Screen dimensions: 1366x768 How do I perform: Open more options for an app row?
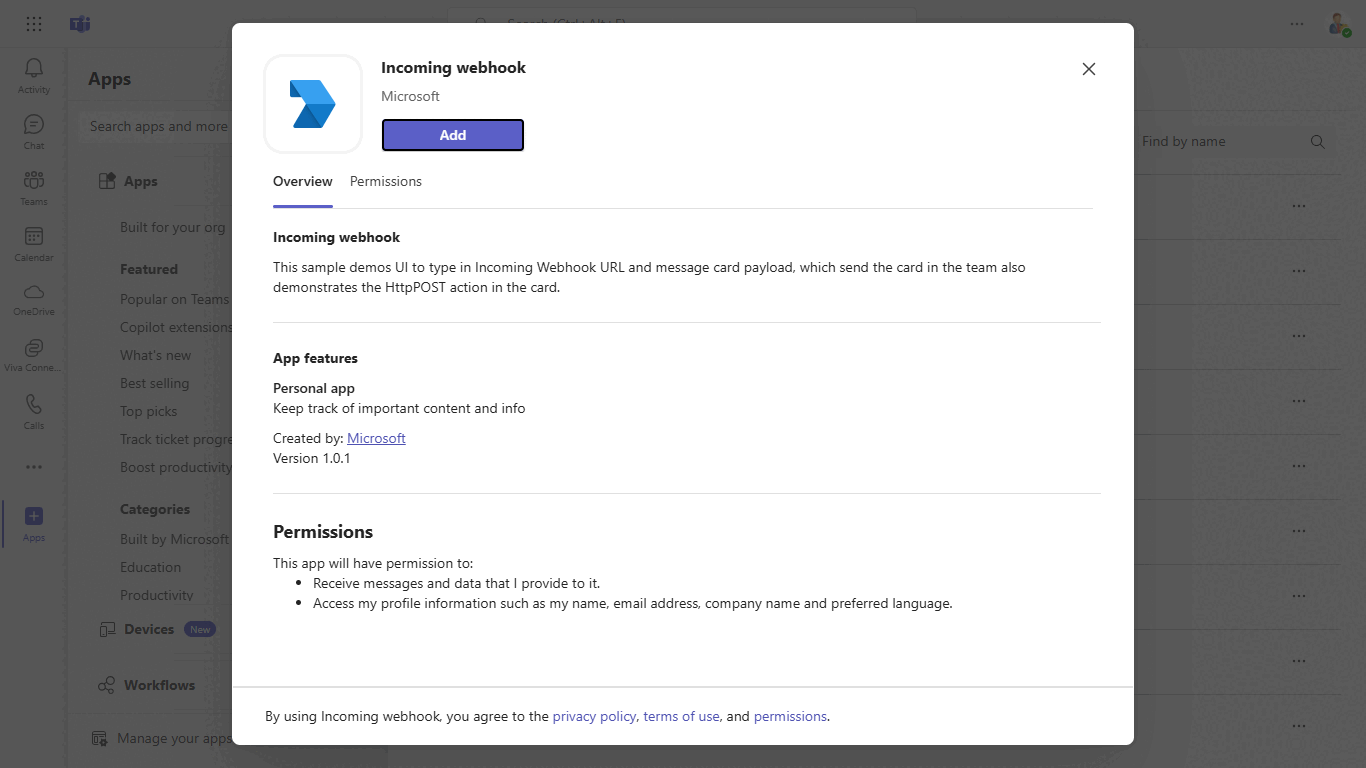1298,205
